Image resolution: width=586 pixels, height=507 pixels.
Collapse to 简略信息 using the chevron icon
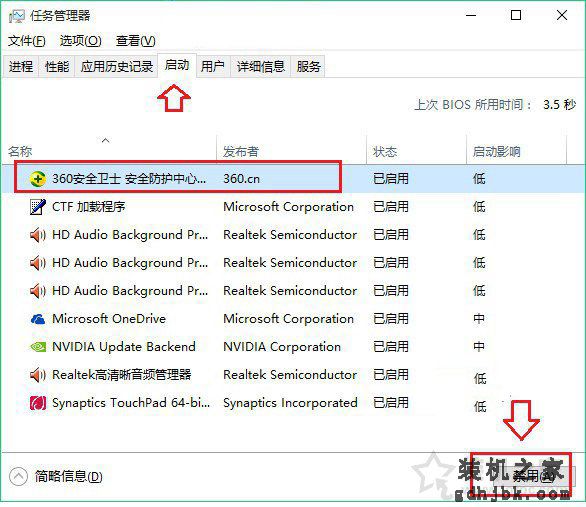tap(19, 476)
